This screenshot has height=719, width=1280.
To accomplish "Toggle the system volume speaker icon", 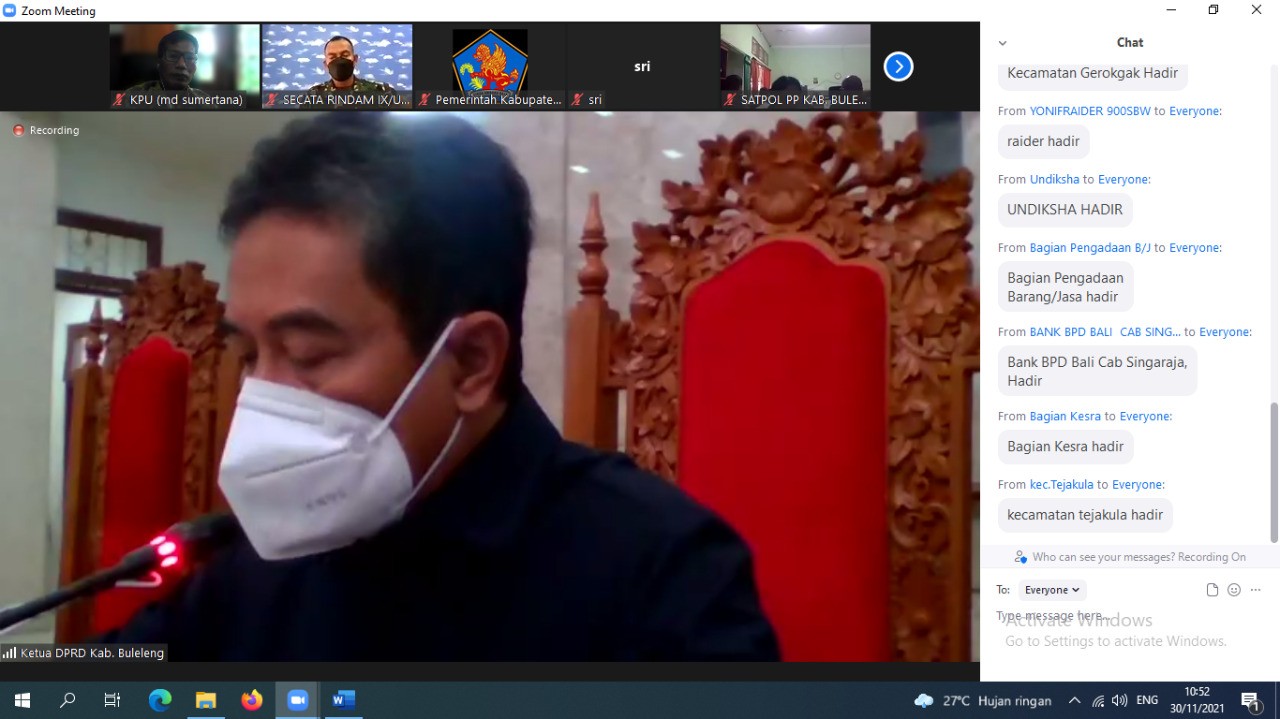I will coord(1119,701).
